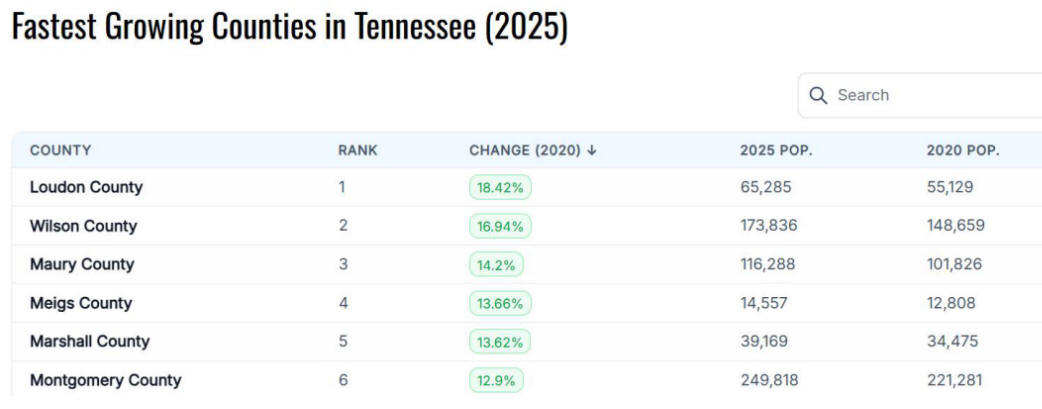This screenshot has width=1042, height=409.
Task: Click the descending sort arrow beside CHANGE (2020)
Action: click(592, 150)
